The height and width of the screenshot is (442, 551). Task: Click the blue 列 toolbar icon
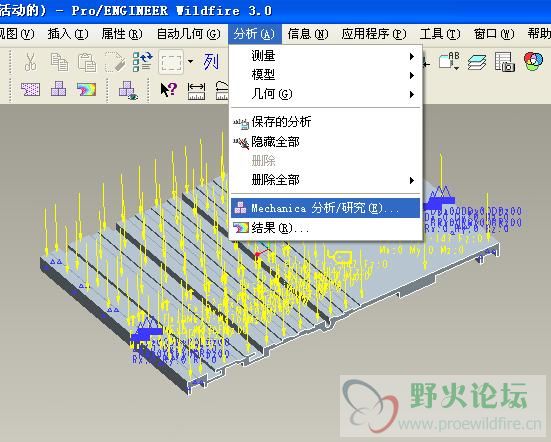[211, 62]
